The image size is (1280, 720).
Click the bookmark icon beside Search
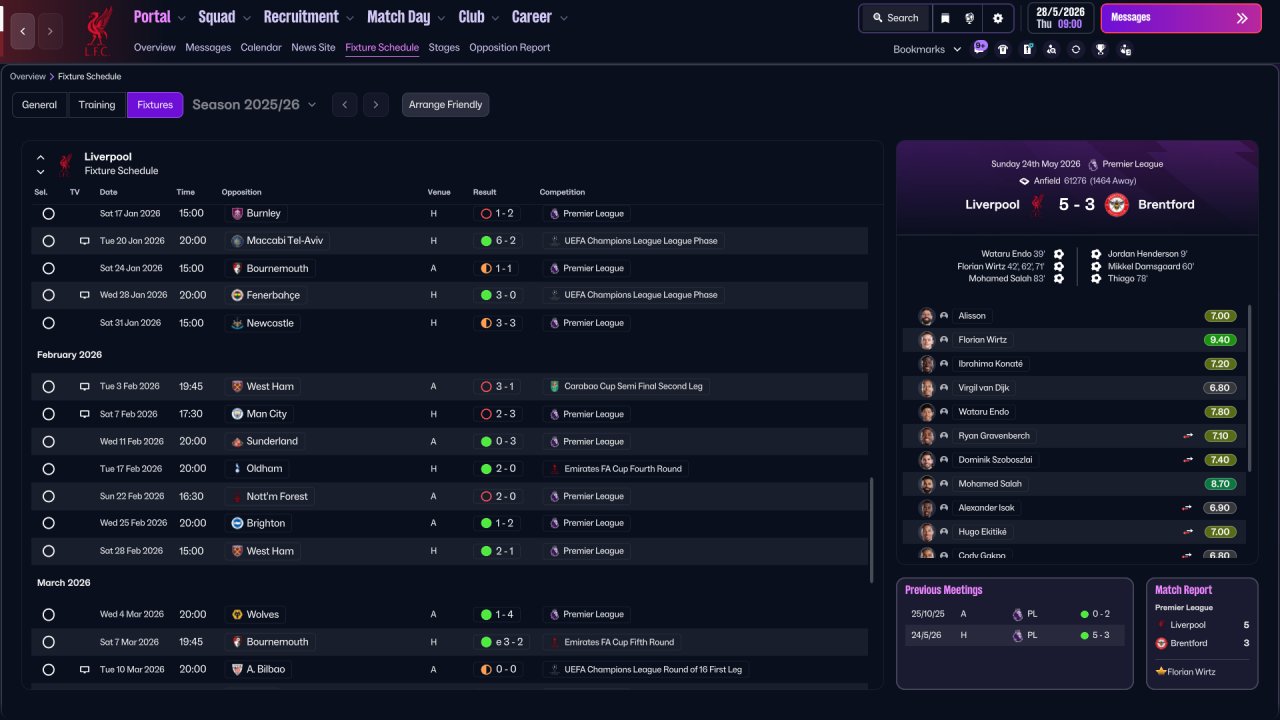pos(945,18)
